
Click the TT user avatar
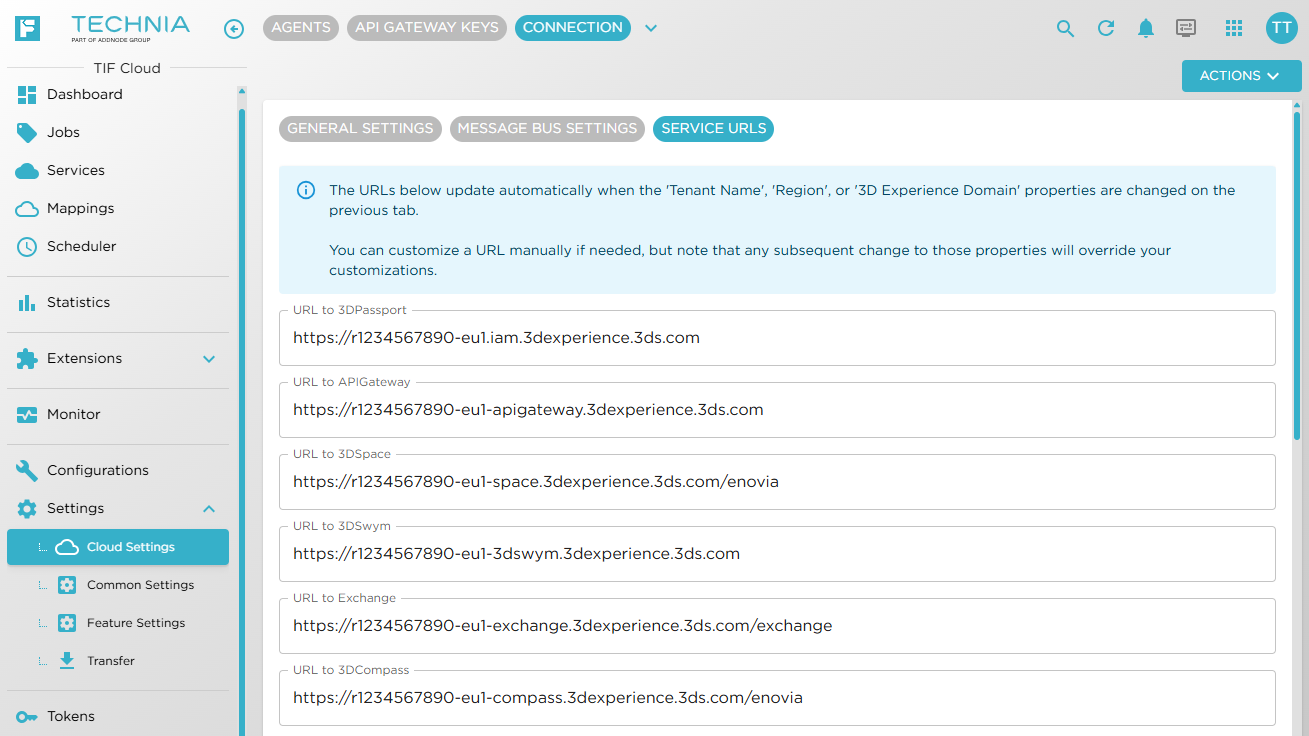1281,28
